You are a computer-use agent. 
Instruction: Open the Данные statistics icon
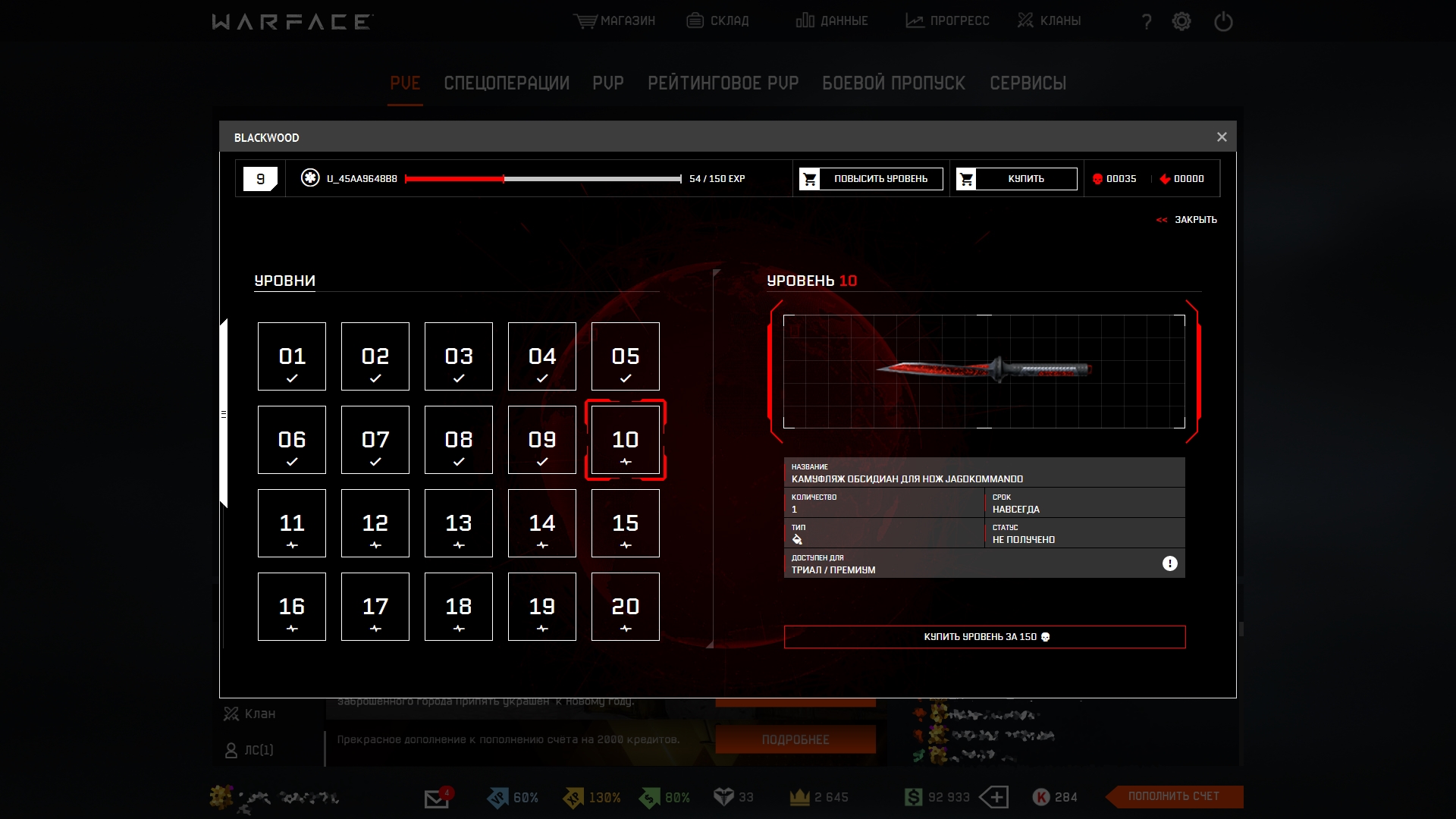[805, 20]
